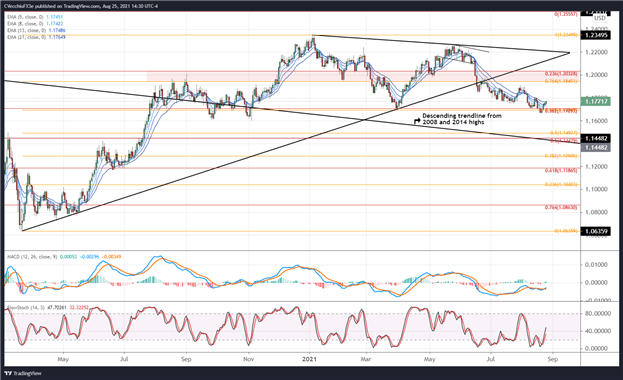Click the 2021 label on time axis
The image size is (623, 380).
click(310, 359)
